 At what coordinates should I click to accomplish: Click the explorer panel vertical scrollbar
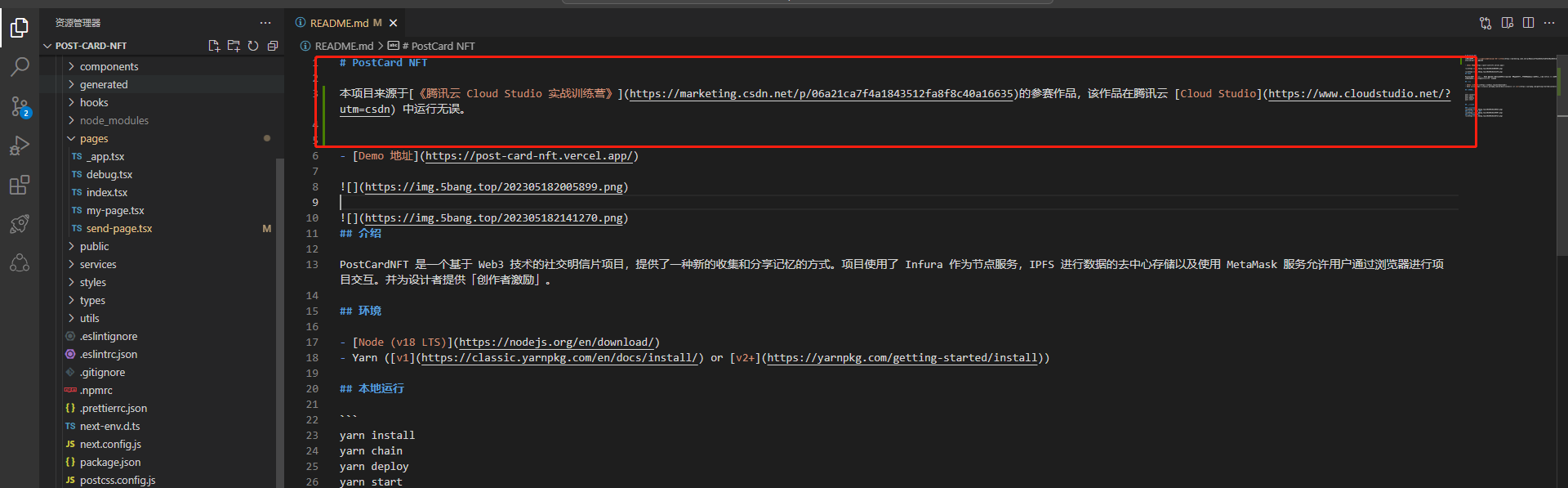coord(280,323)
